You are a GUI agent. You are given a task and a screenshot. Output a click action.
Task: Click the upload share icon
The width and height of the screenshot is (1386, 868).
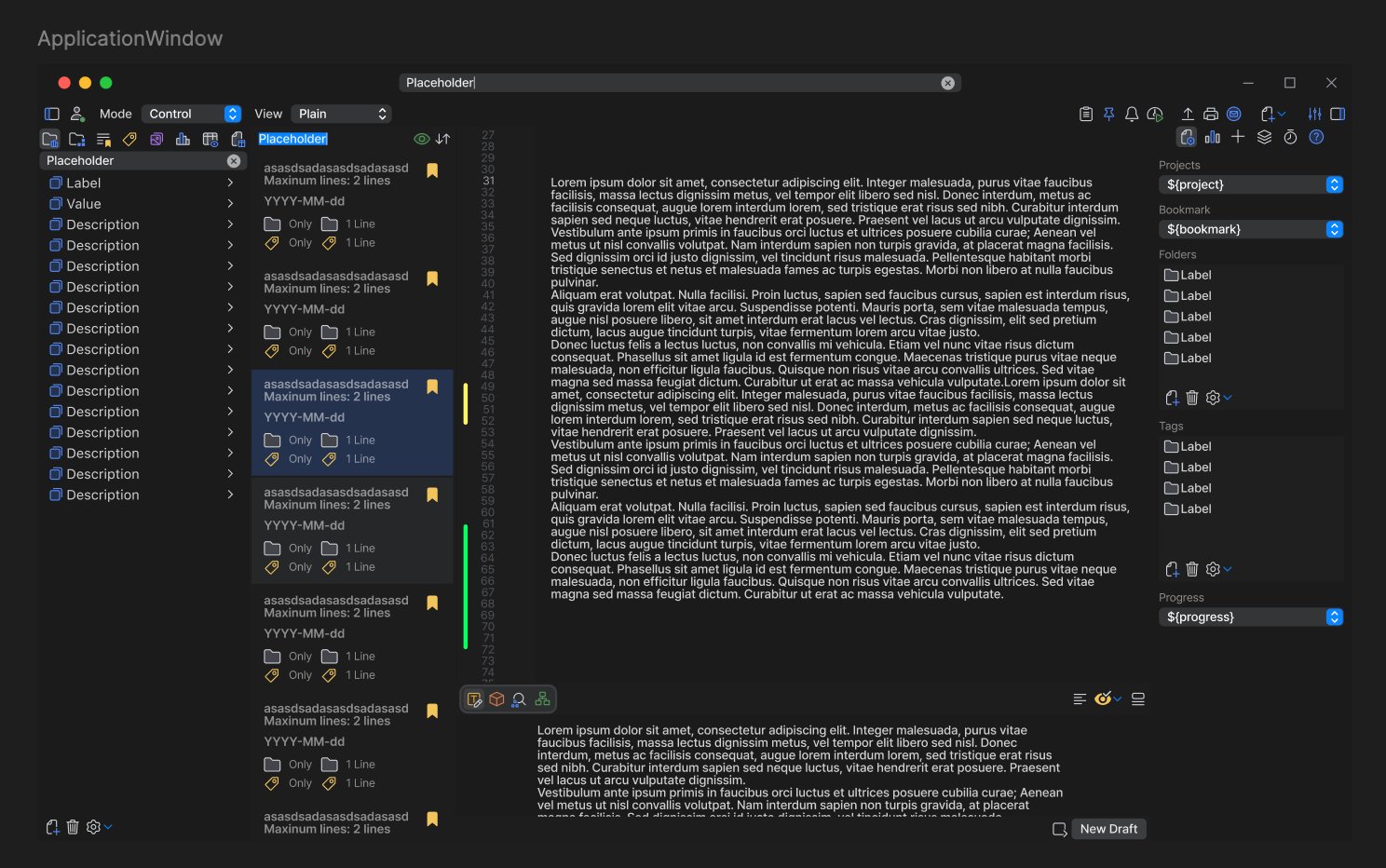pos(1188,114)
